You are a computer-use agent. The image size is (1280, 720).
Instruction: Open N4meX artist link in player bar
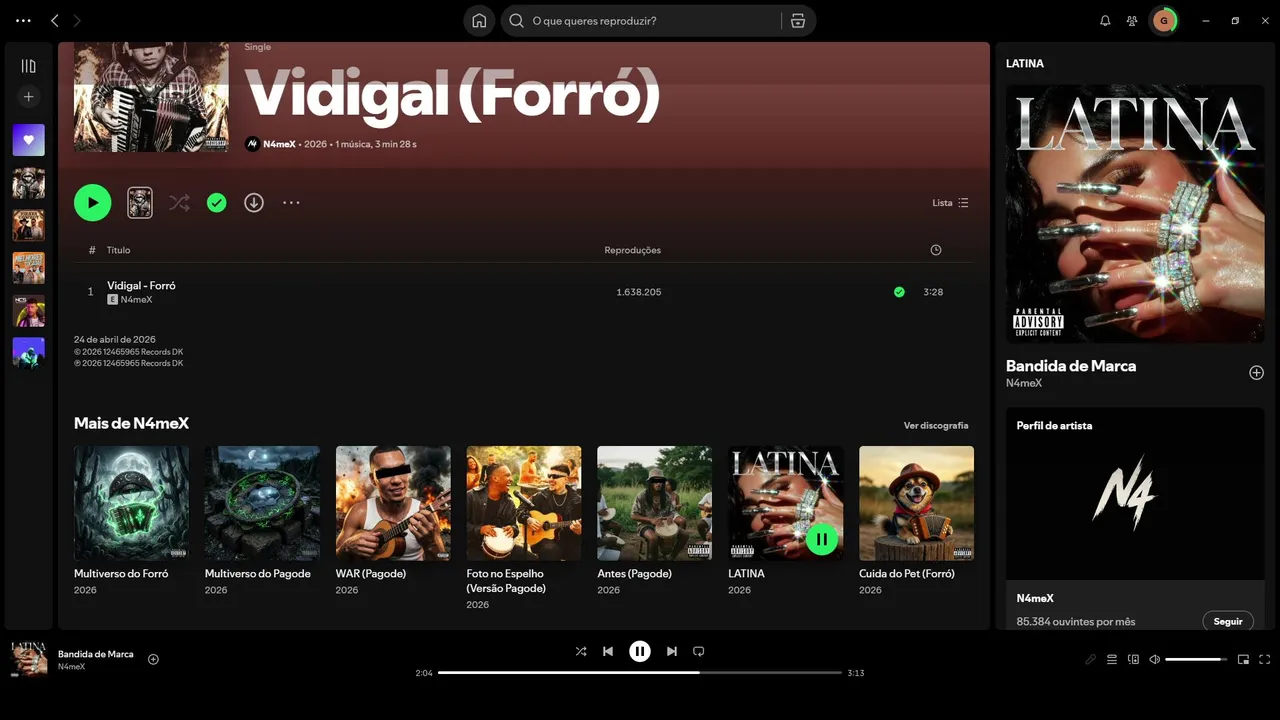tap(71, 667)
